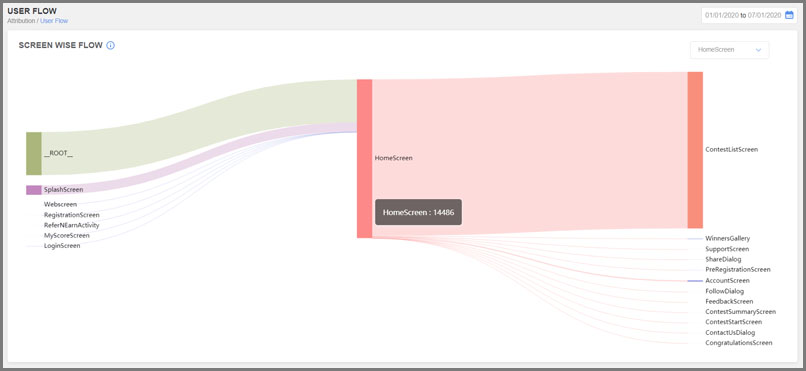
Task: Select the RegistrationScreen source label
Action: click(x=71, y=215)
